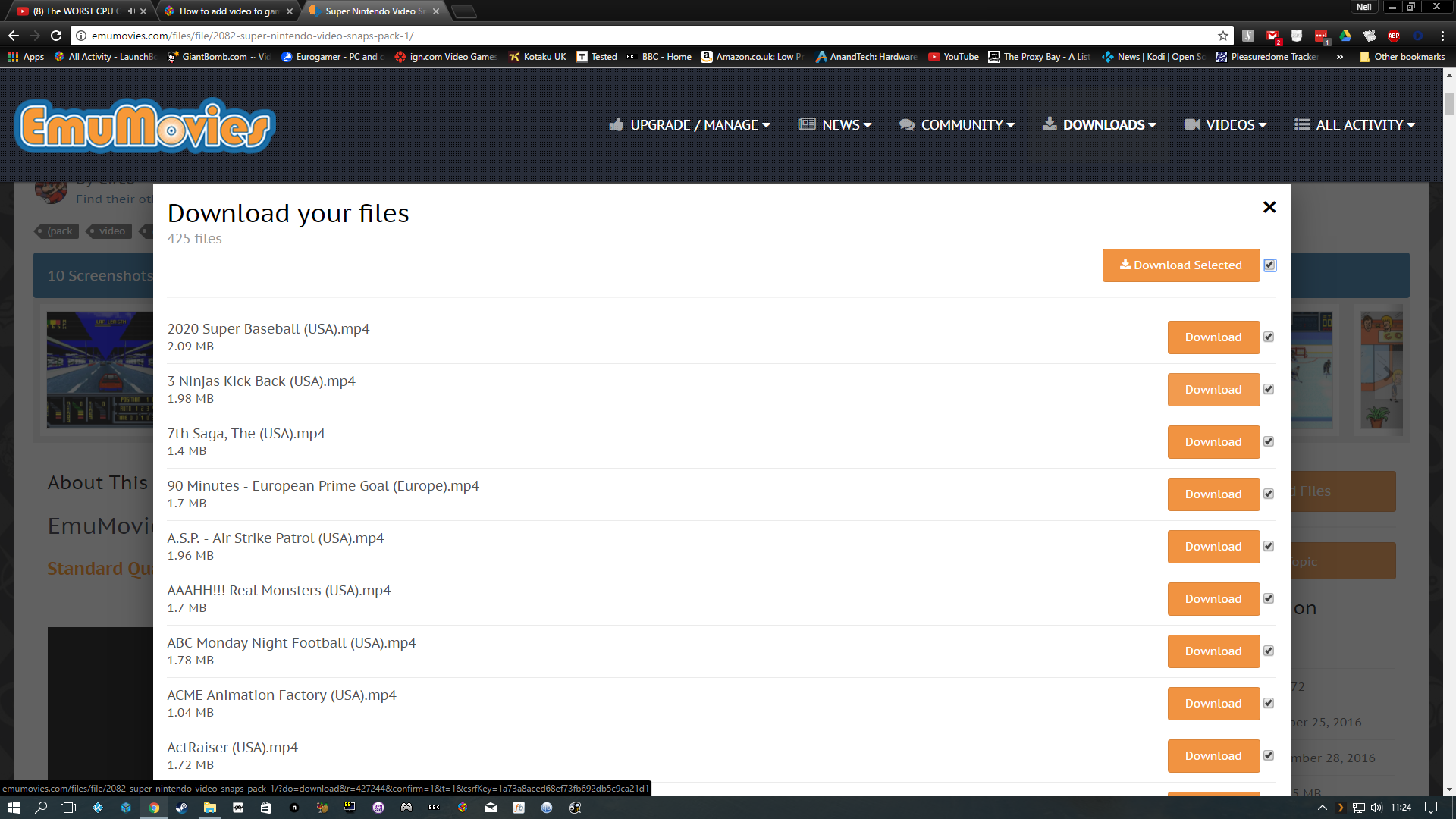Viewport: 1456px width, 819px height.
Task: Toggle AAAHH!!! Real Monsters checkbox
Action: pyautogui.click(x=1269, y=598)
